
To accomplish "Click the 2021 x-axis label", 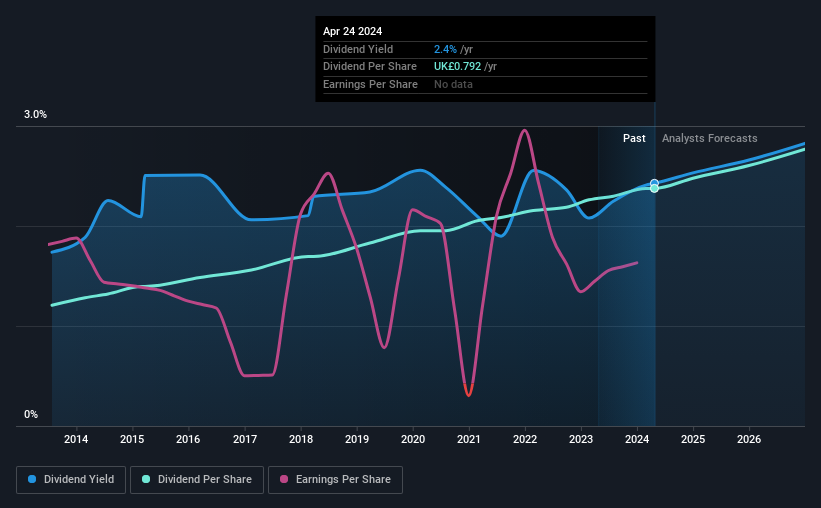I will point(469,439).
